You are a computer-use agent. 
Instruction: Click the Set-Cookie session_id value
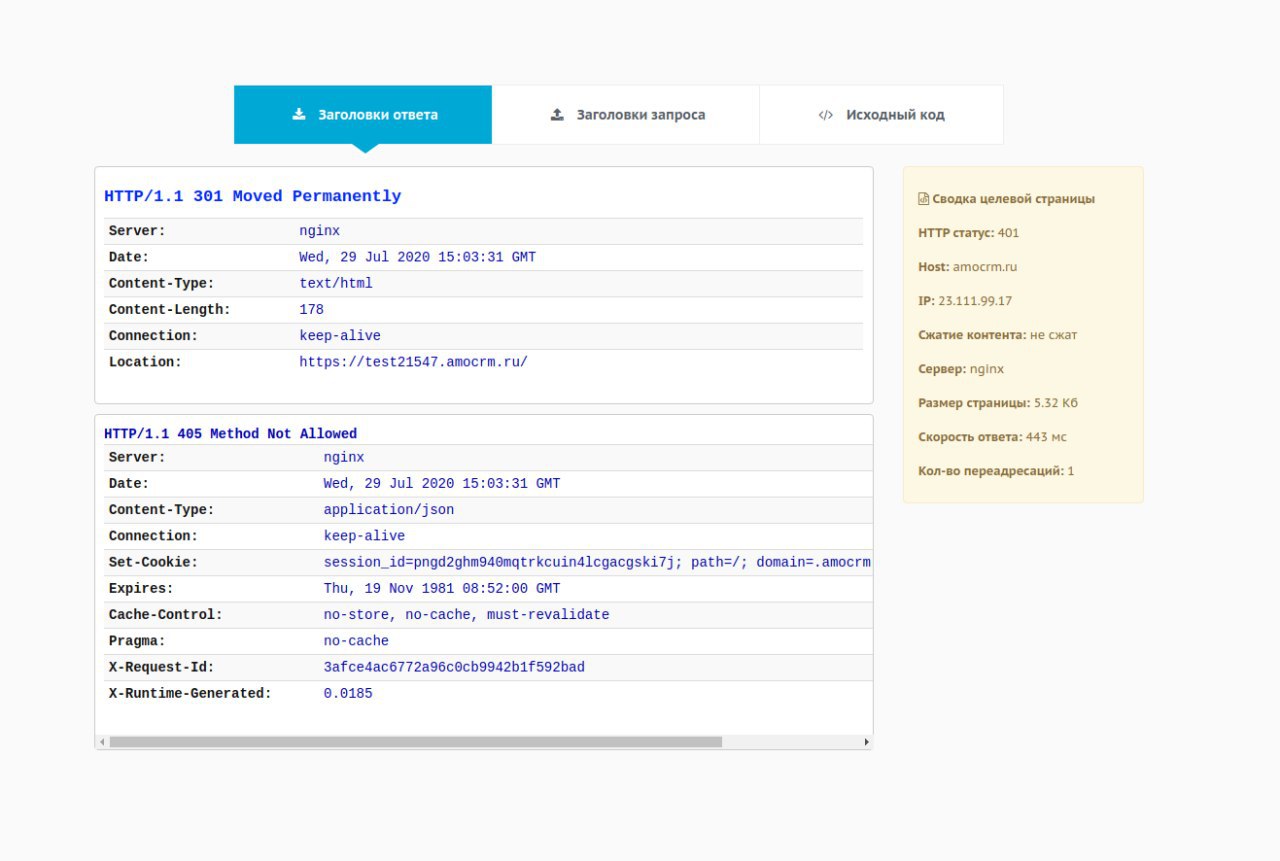click(597, 562)
